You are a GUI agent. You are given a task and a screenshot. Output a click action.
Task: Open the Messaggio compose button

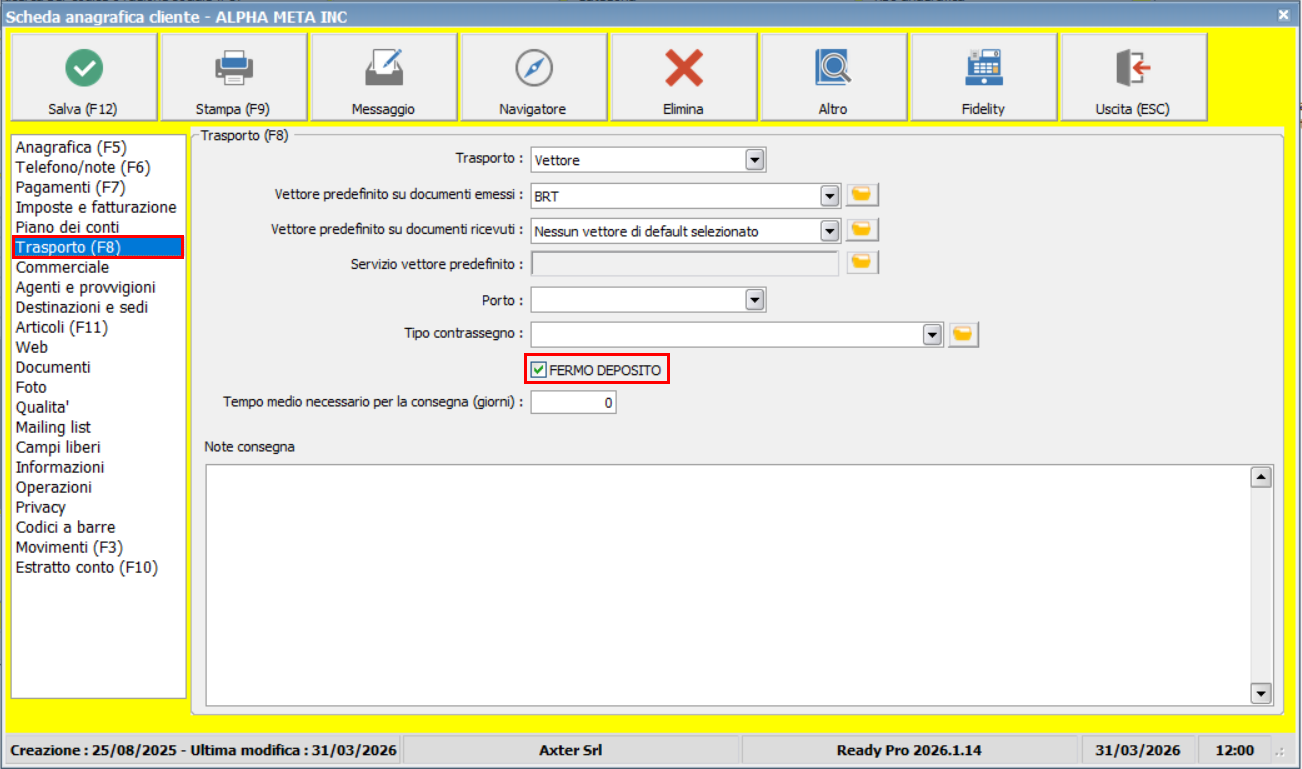coord(384,78)
